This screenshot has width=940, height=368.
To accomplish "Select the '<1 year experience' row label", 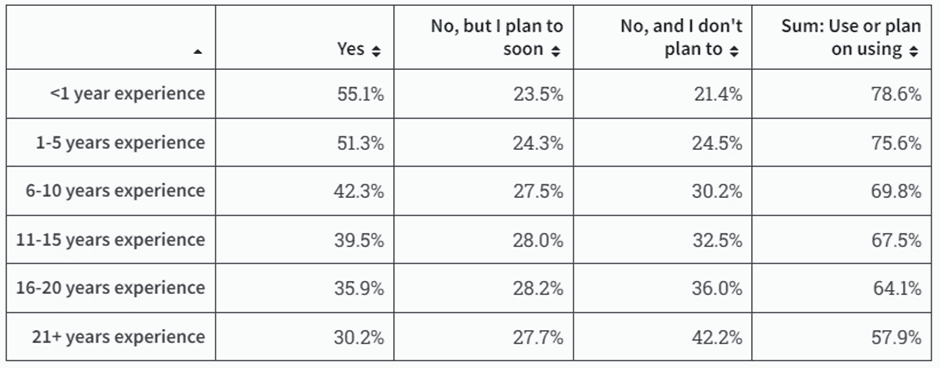I will (x=127, y=93).
